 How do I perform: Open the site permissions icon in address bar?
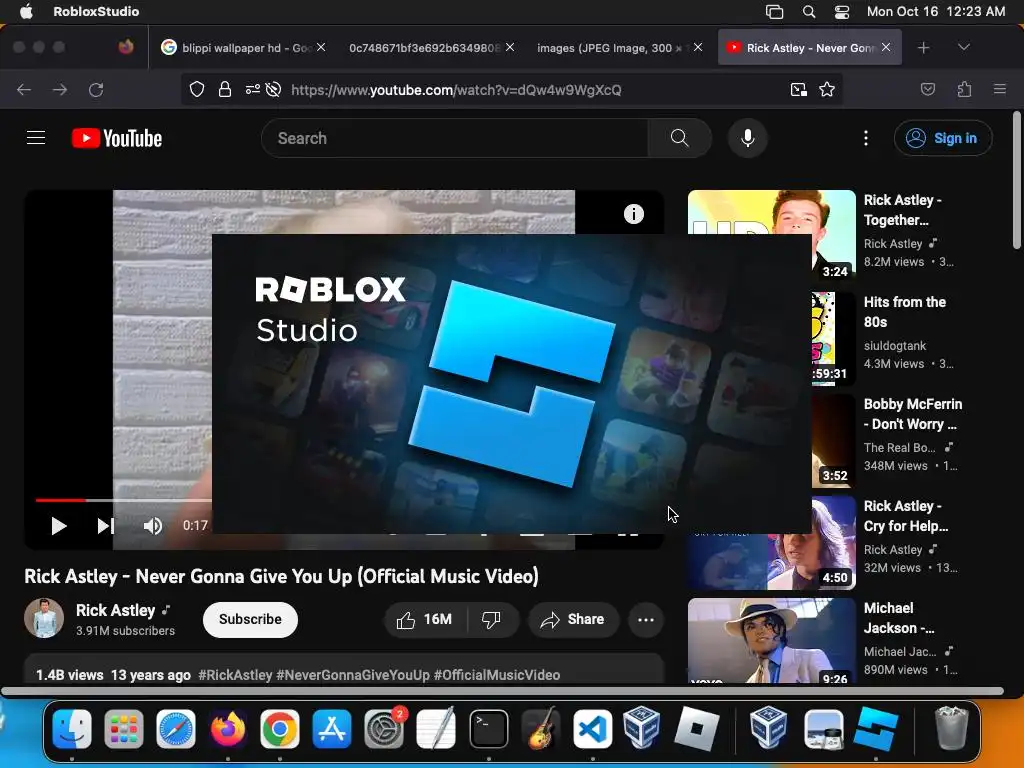coord(252,89)
